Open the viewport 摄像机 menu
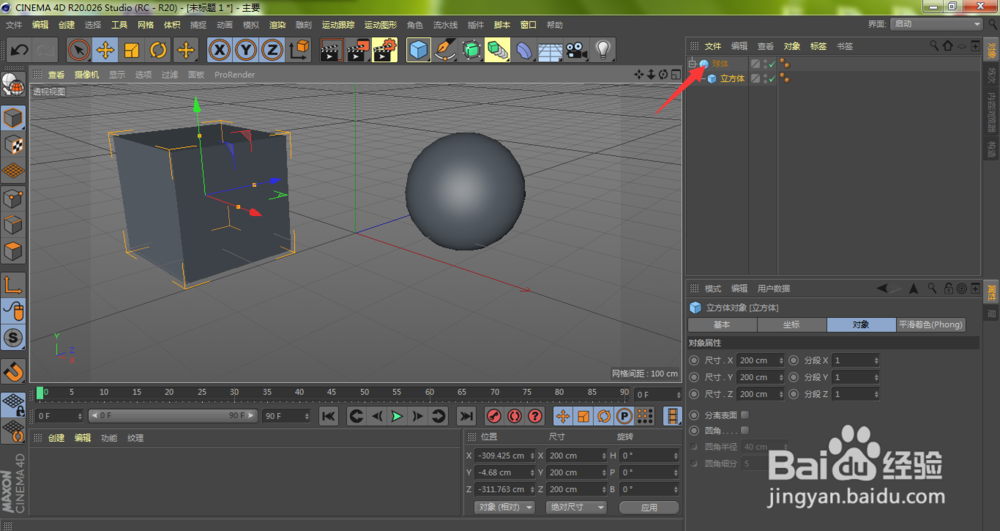Screen dimensions: 1000x531 coord(87,75)
